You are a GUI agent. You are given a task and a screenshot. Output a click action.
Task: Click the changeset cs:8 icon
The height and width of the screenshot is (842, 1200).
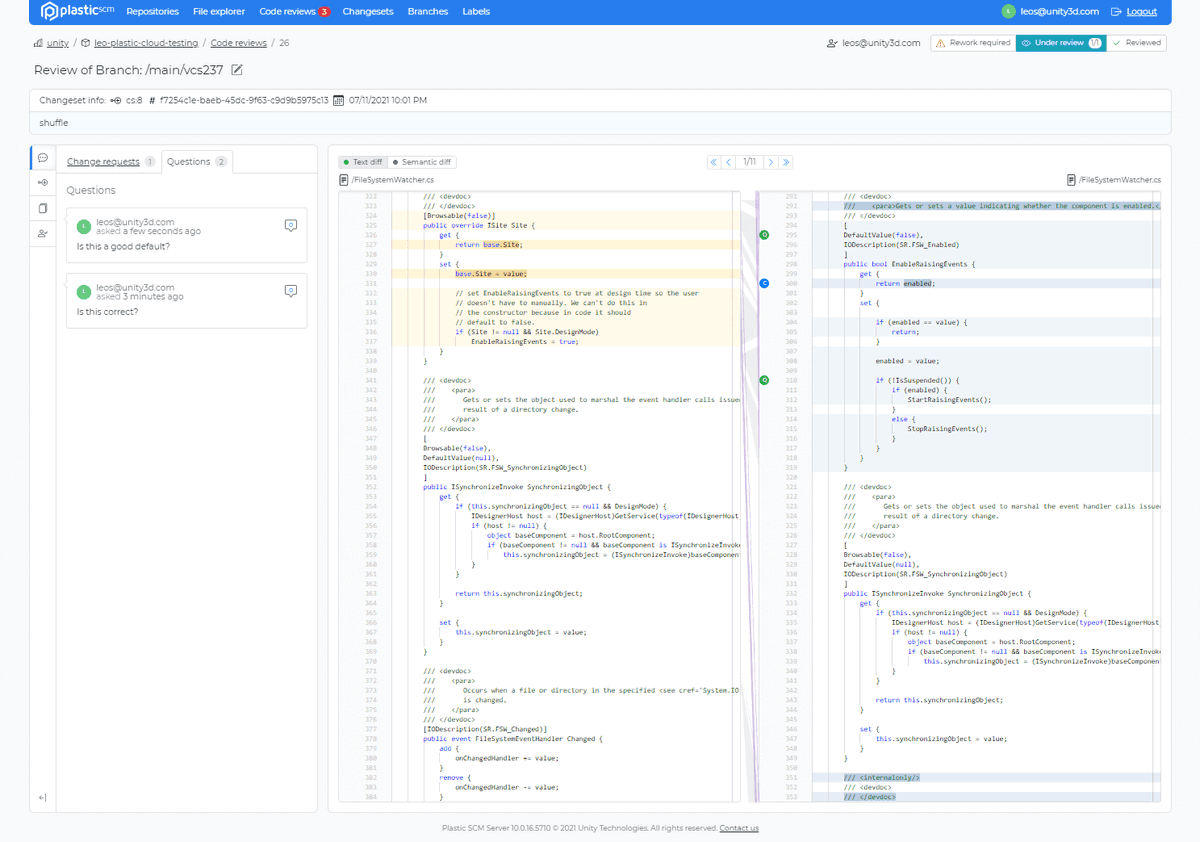click(x=116, y=100)
